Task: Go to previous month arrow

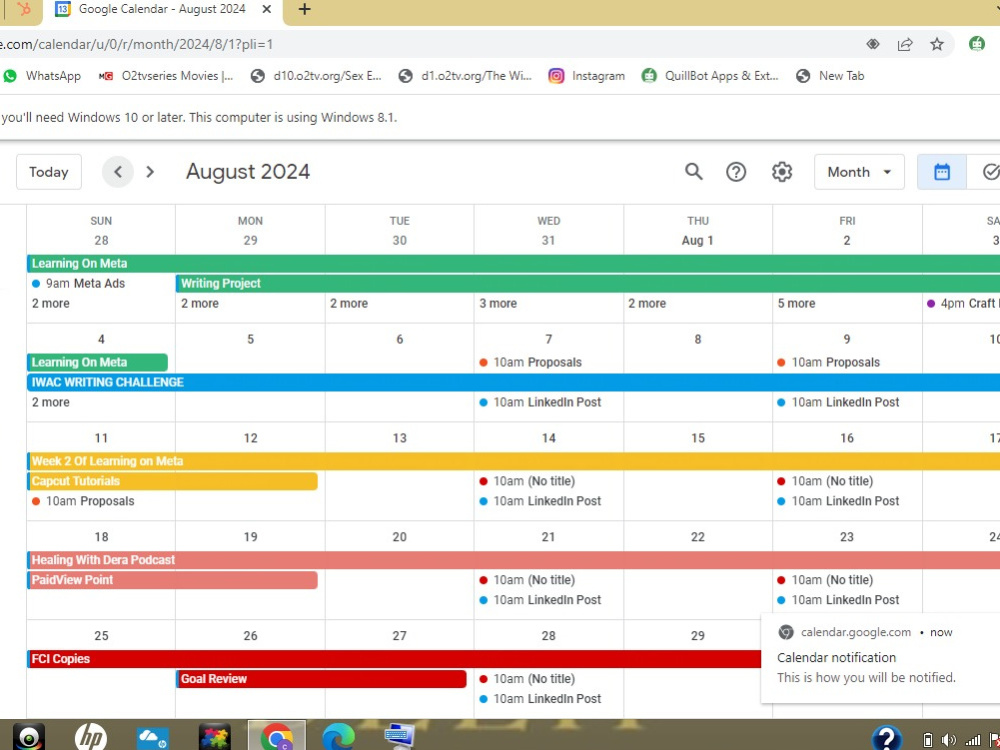Action: point(117,172)
